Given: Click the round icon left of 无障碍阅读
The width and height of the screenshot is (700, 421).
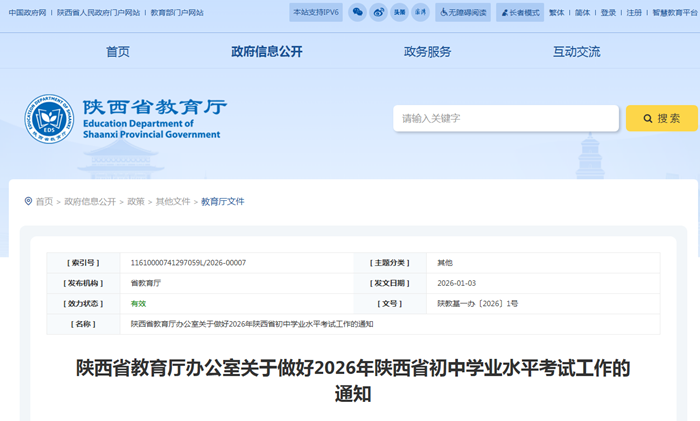Looking at the screenshot, I should click(421, 13).
